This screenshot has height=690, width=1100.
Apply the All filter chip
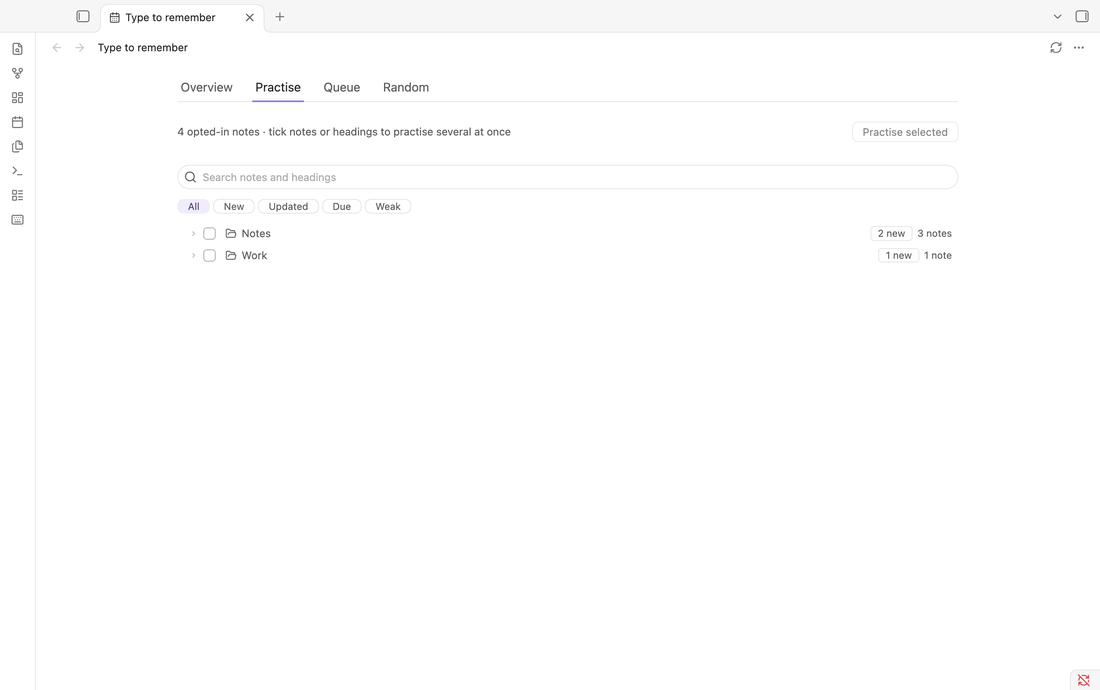194,206
